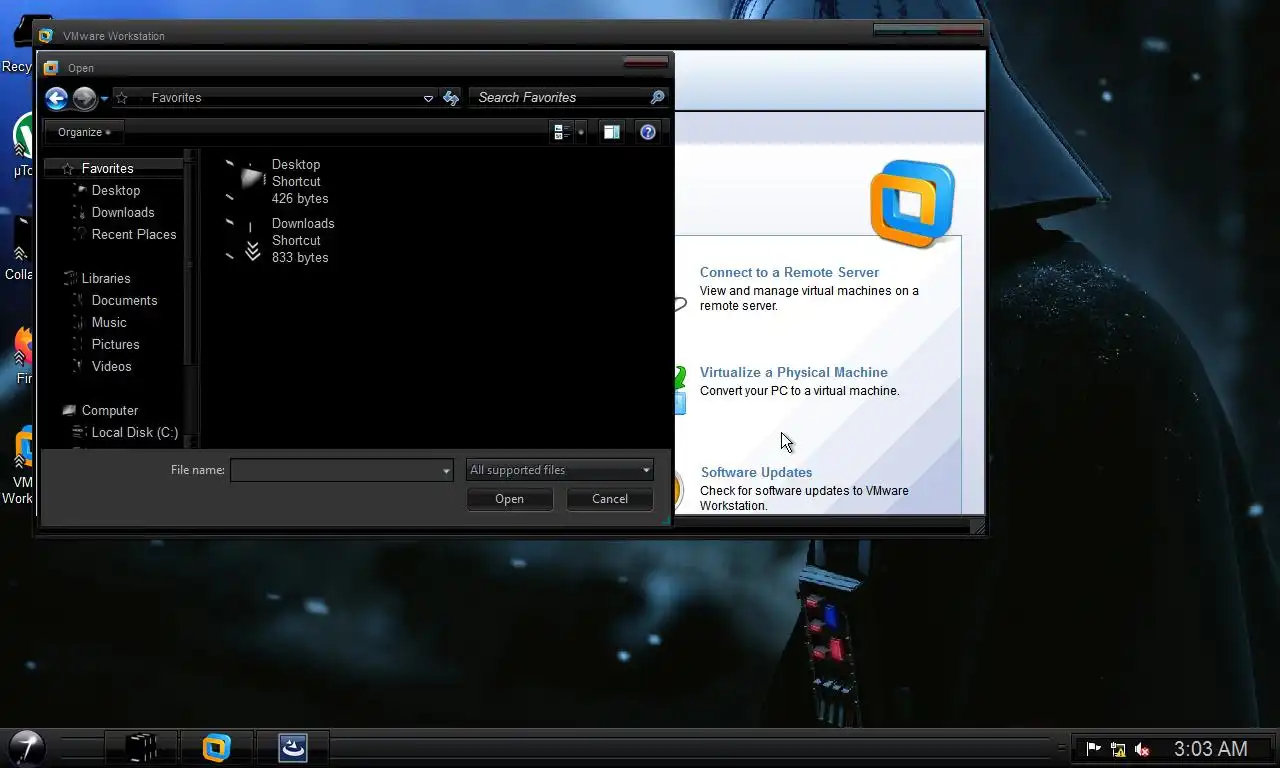Image resolution: width=1280 pixels, height=768 pixels.
Task: Open help with the question mark icon
Action: click(x=648, y=132)
